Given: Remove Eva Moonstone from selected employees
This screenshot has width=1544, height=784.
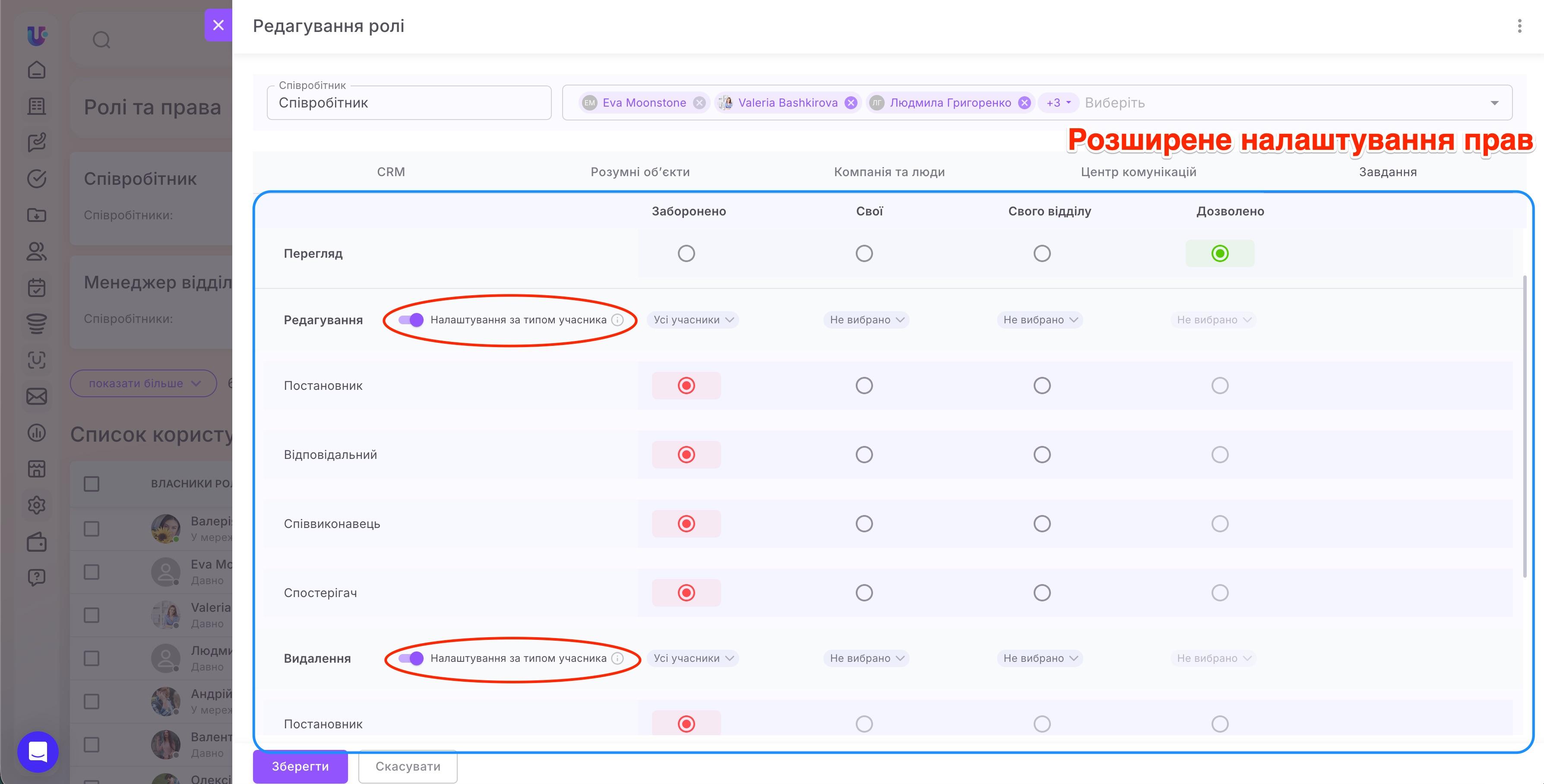Looking at the screenshot, I should click(x=699, y=103).
